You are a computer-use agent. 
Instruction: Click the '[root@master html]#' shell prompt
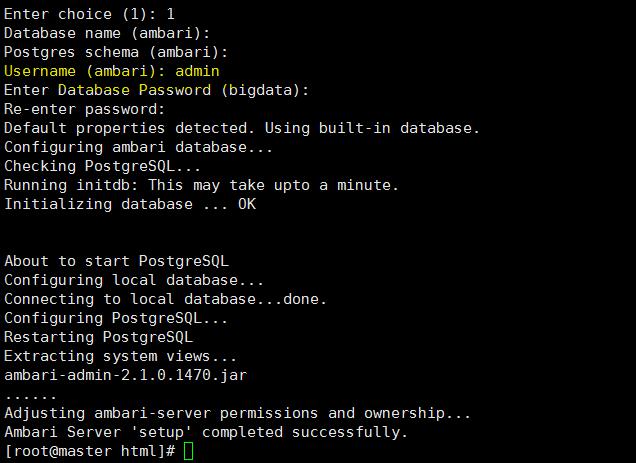[90, 451]
